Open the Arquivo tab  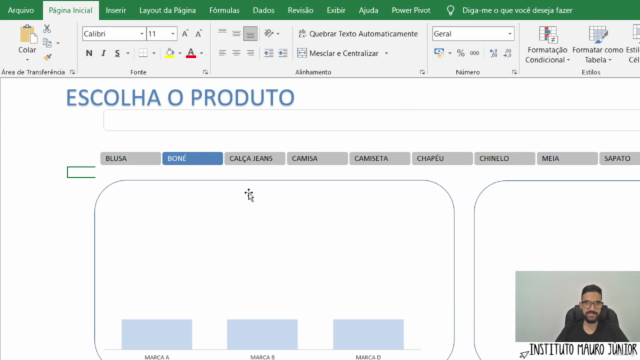click(21, 10)
